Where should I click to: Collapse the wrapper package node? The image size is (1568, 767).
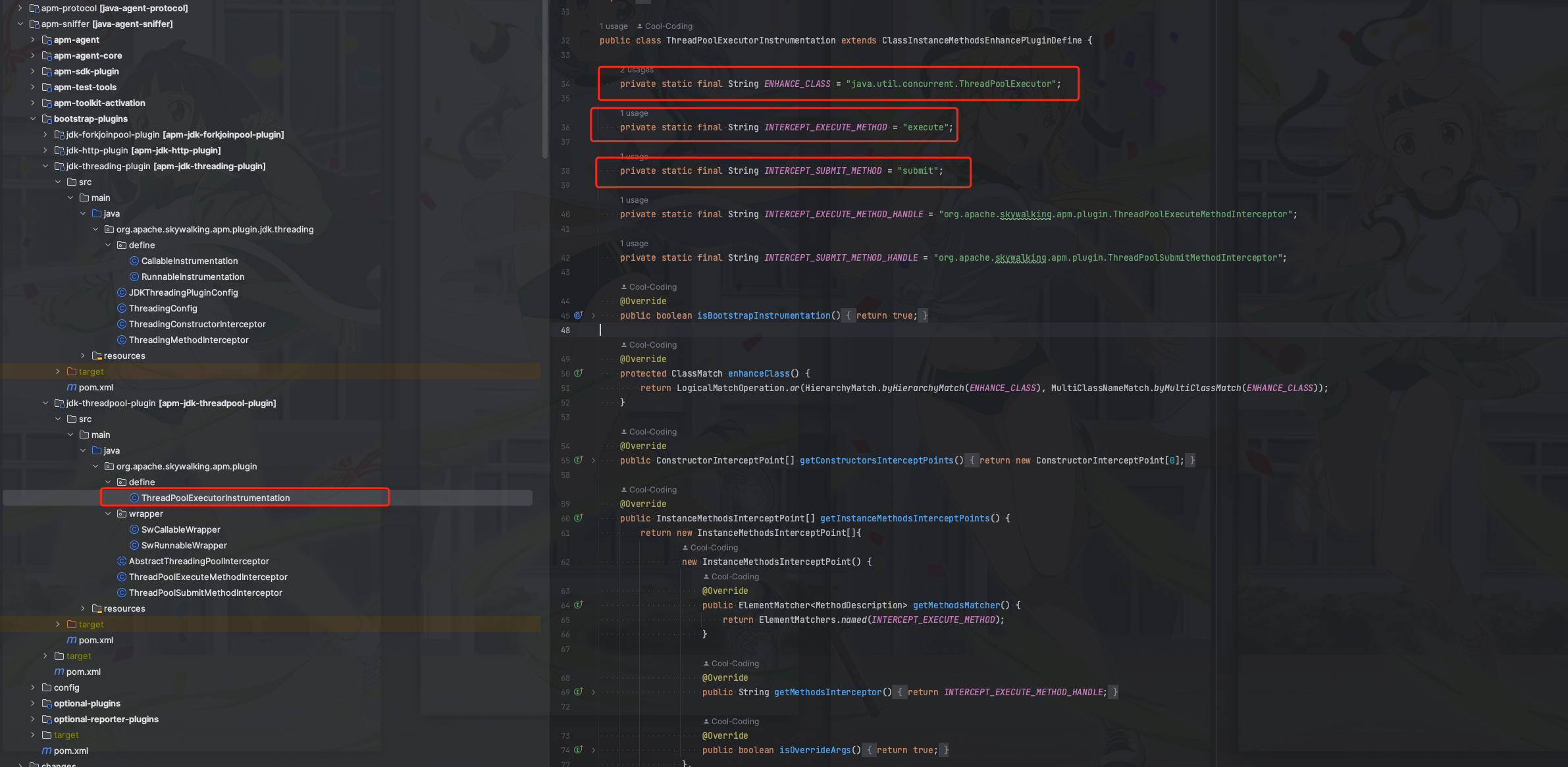click(108, 514)
